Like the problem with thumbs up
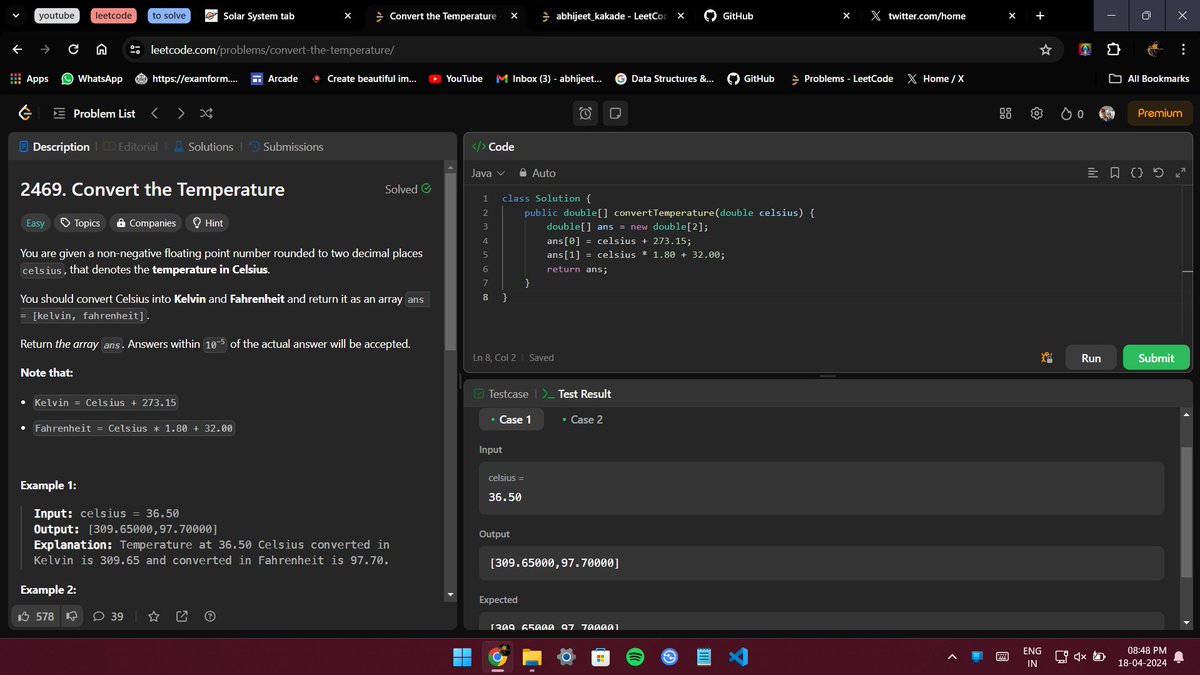The image size is (1200, 675). (x=36, y=616)
